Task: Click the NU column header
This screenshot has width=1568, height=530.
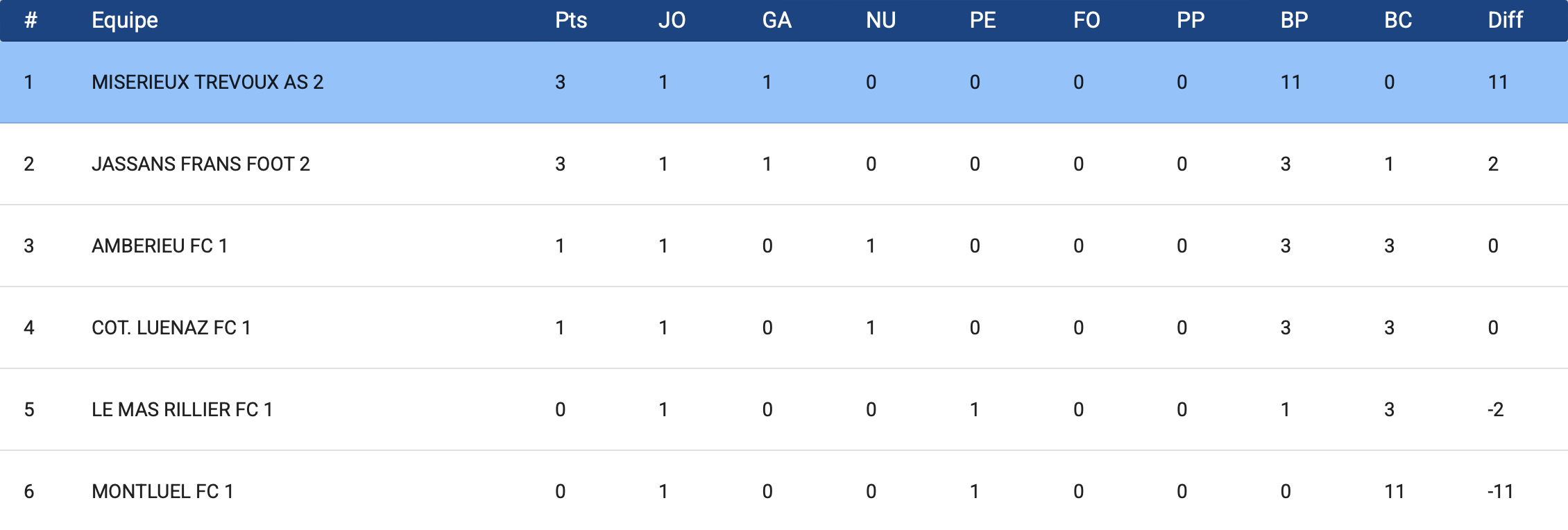Action: click(880, 20)
